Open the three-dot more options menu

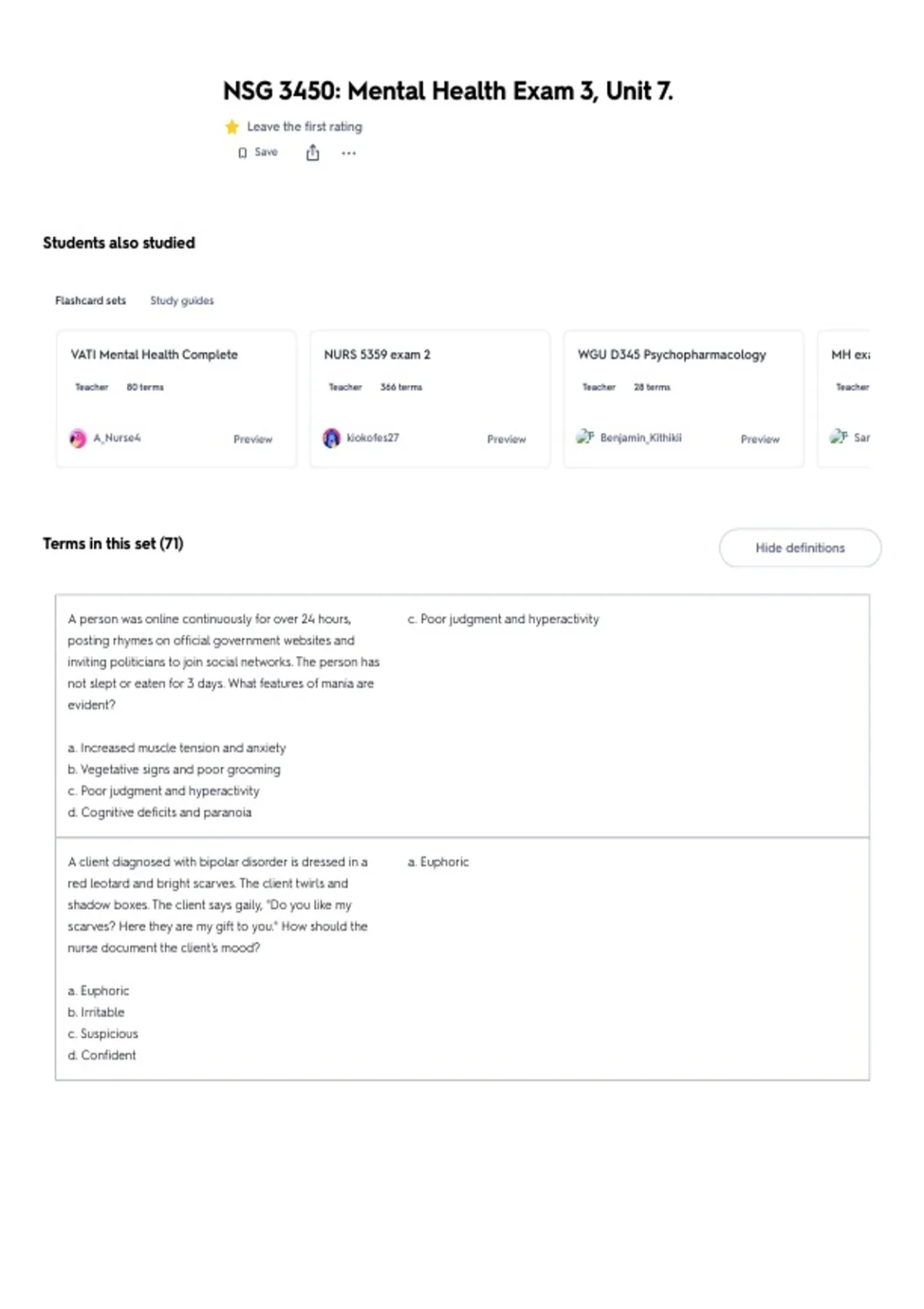coord(349,153)
